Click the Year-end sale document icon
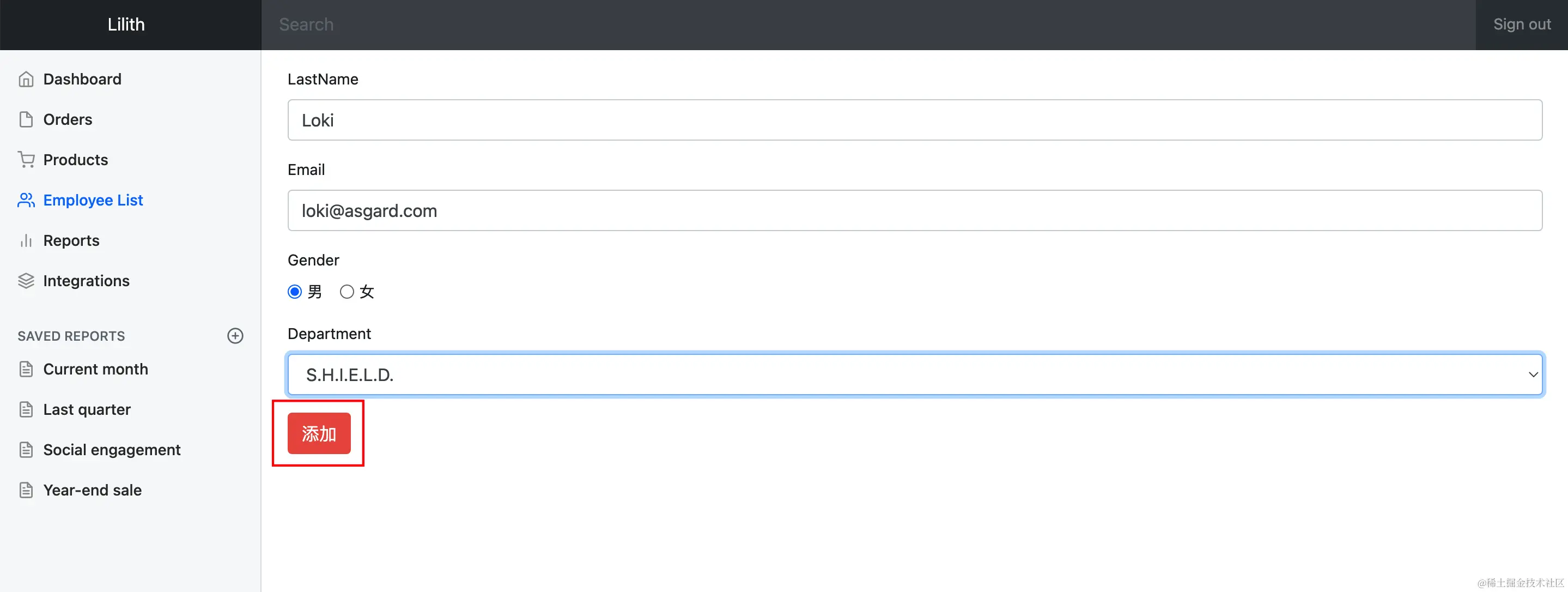The width and height of the screenshot is (1568, 592). click(x=26, y=490)
